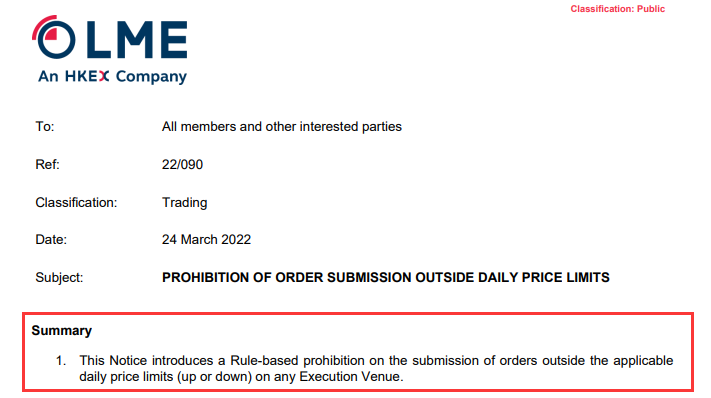Click the 'Execution Venue' text line

[241, 377]
